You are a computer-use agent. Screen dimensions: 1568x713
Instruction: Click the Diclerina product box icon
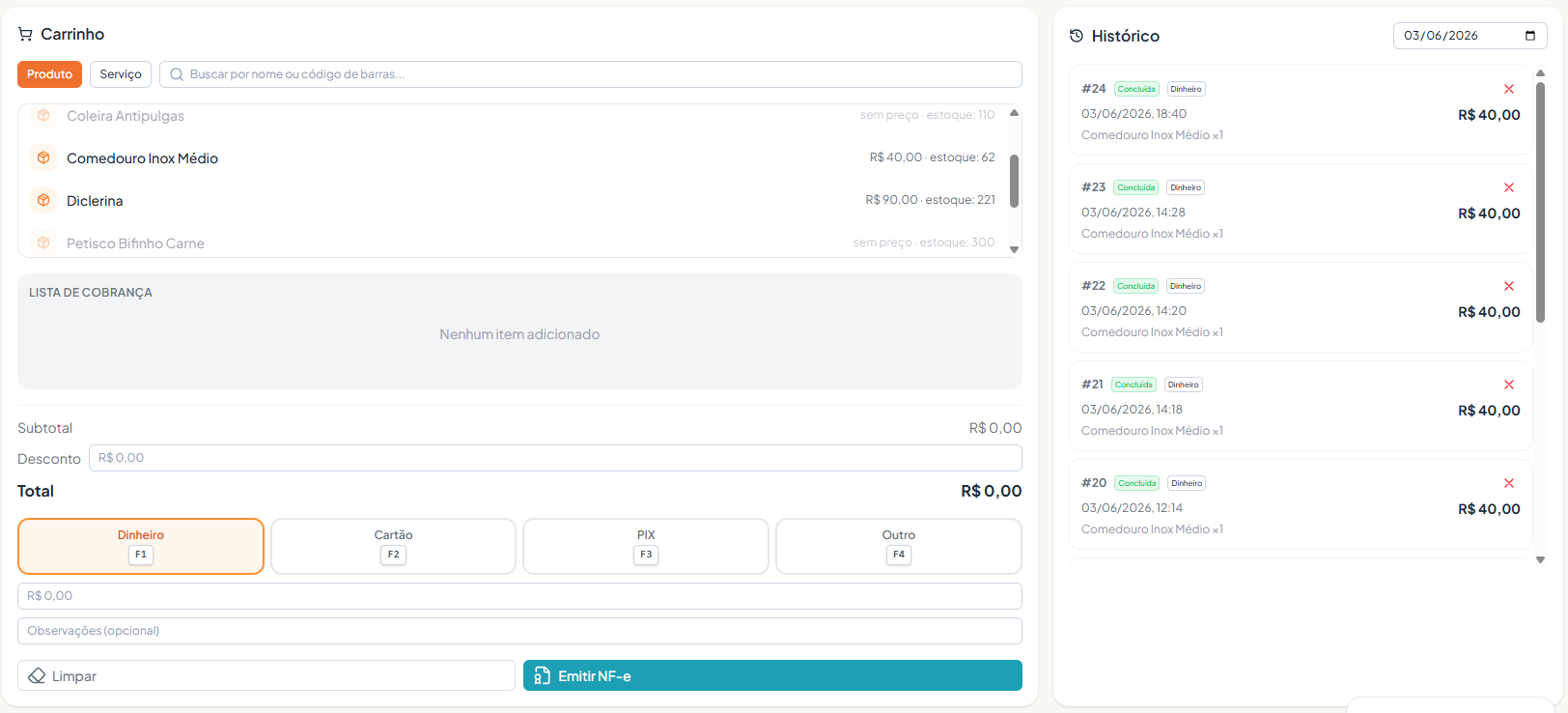pos(43,200)
